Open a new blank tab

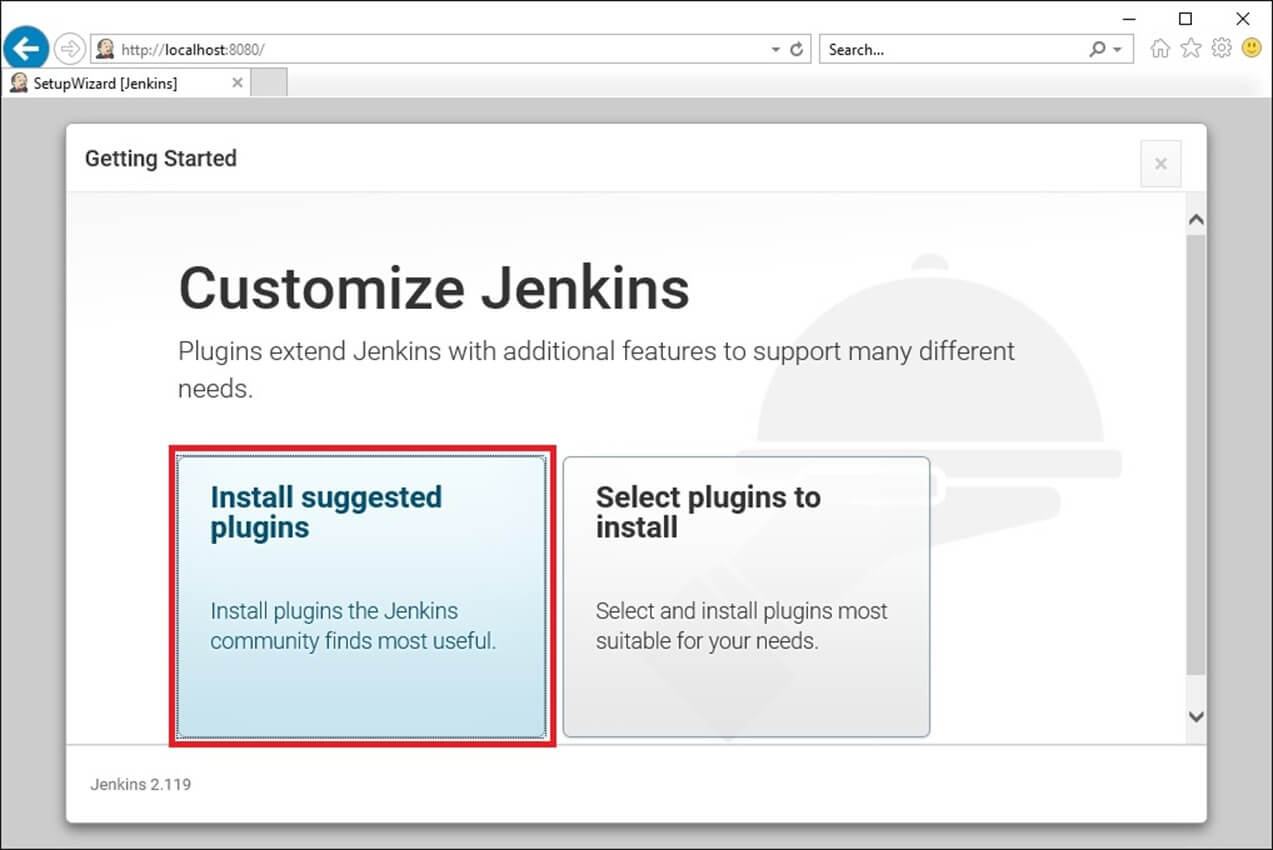(268, 83)
